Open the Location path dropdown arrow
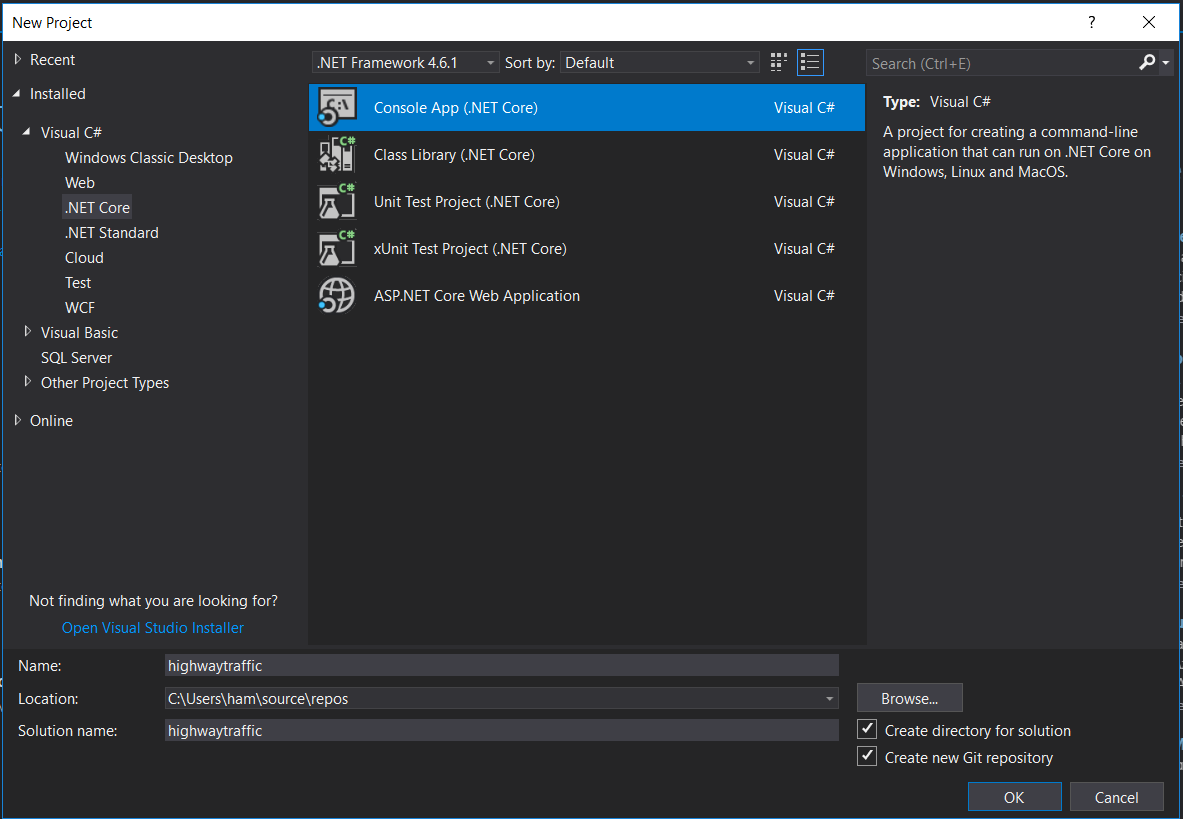The image size is (1183, 819). (x=829, y=698)
